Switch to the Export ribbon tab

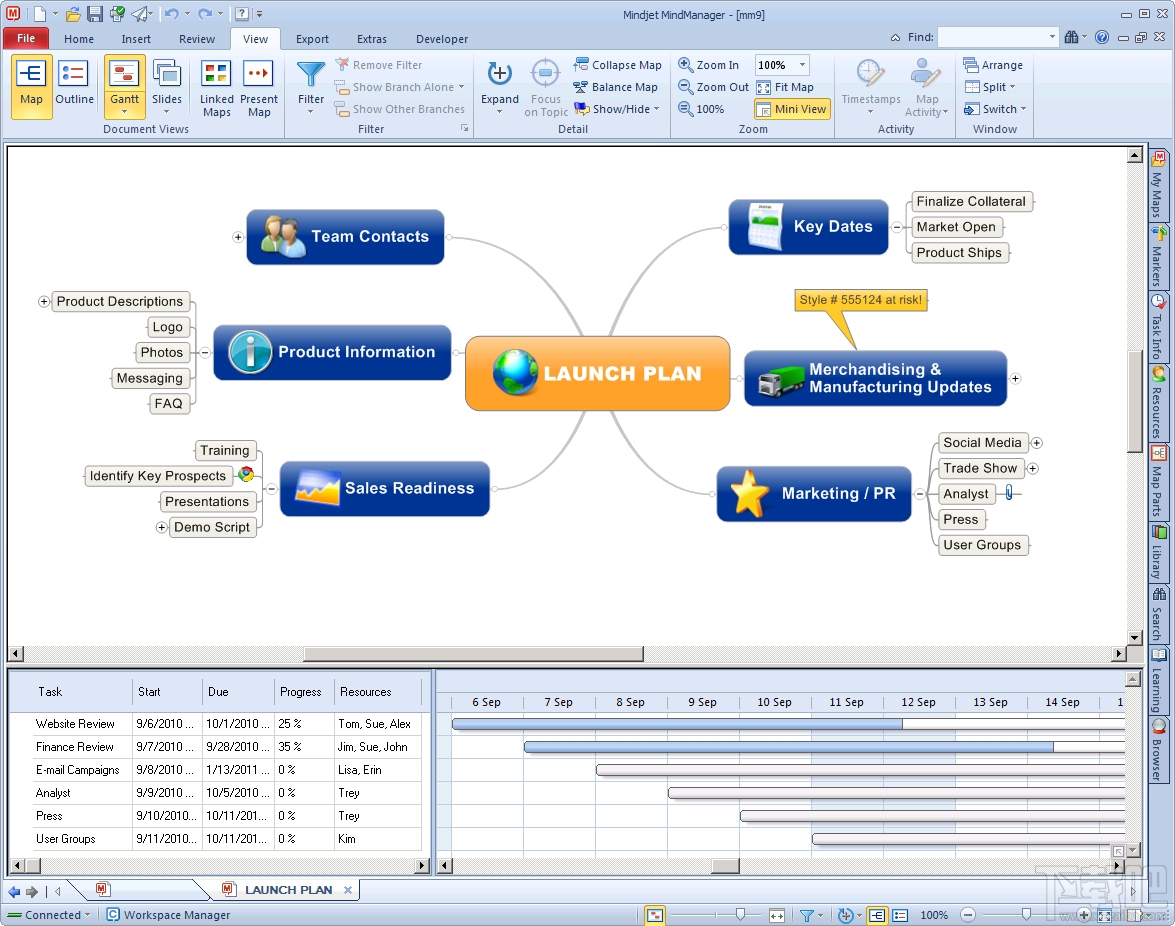(312, 39)
